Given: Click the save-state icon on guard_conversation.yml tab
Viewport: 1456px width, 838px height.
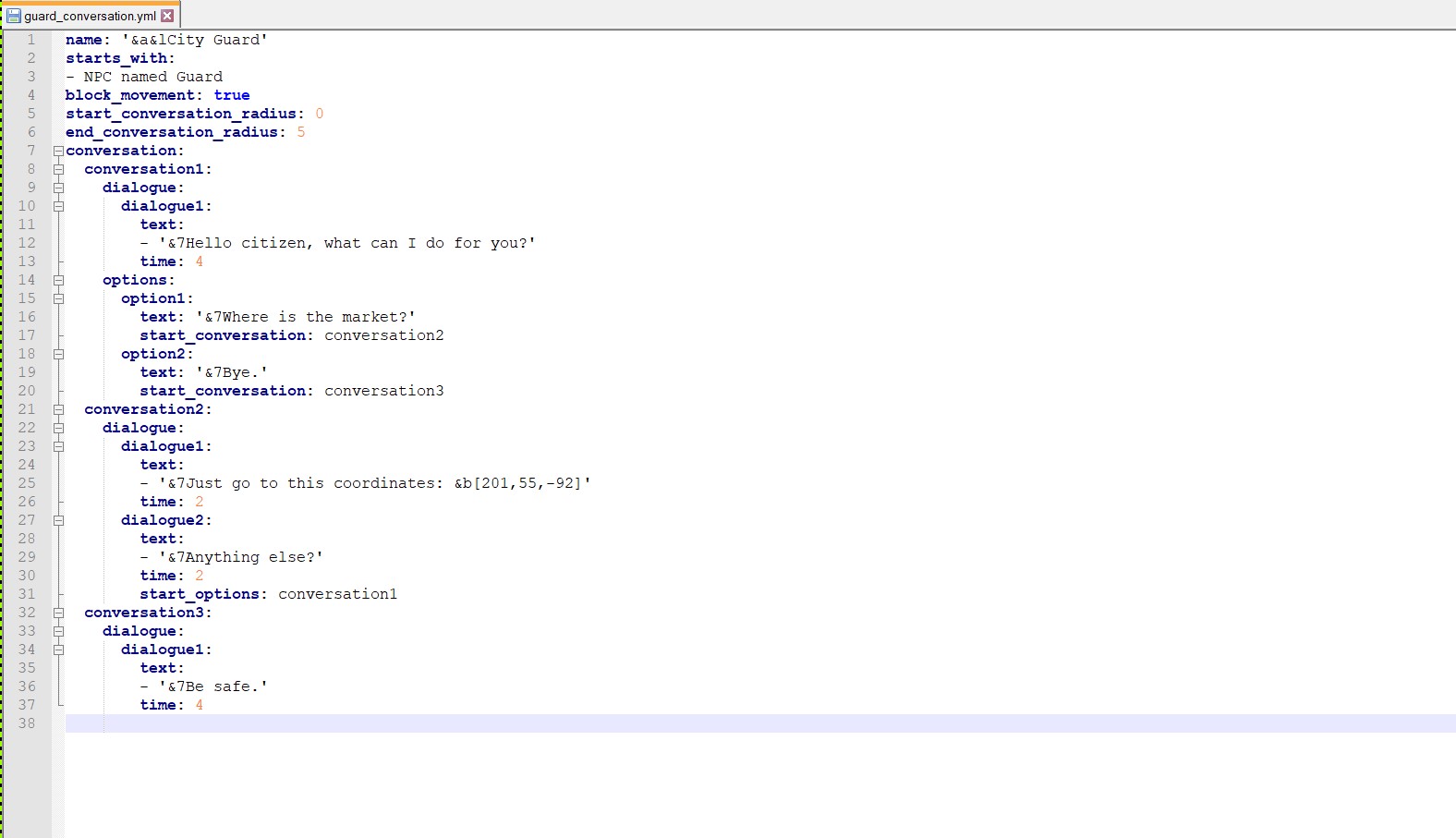Looking at the screenshot, I should coord(14,16).
